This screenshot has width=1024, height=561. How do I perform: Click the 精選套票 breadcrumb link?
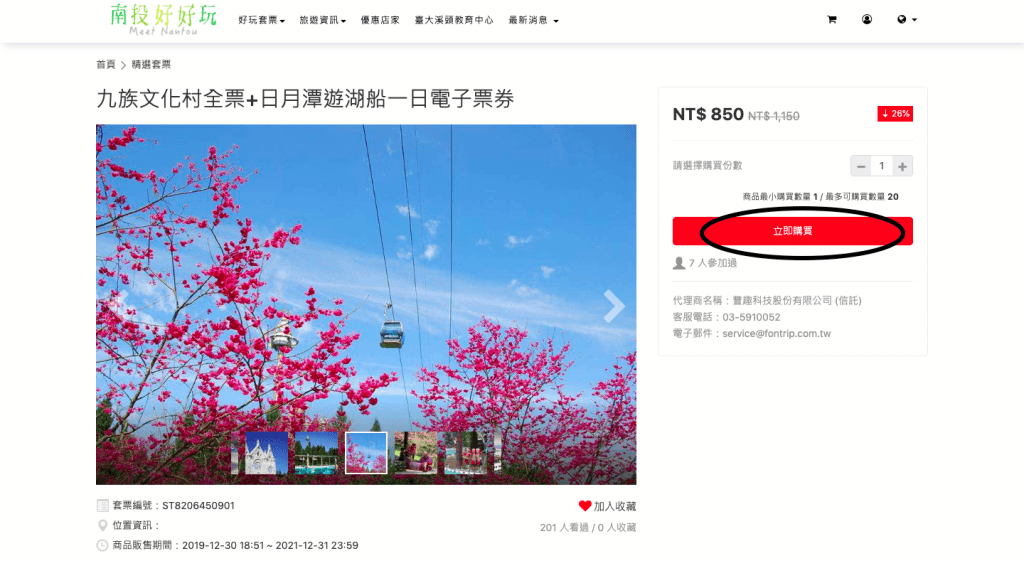tap(151, 65)
